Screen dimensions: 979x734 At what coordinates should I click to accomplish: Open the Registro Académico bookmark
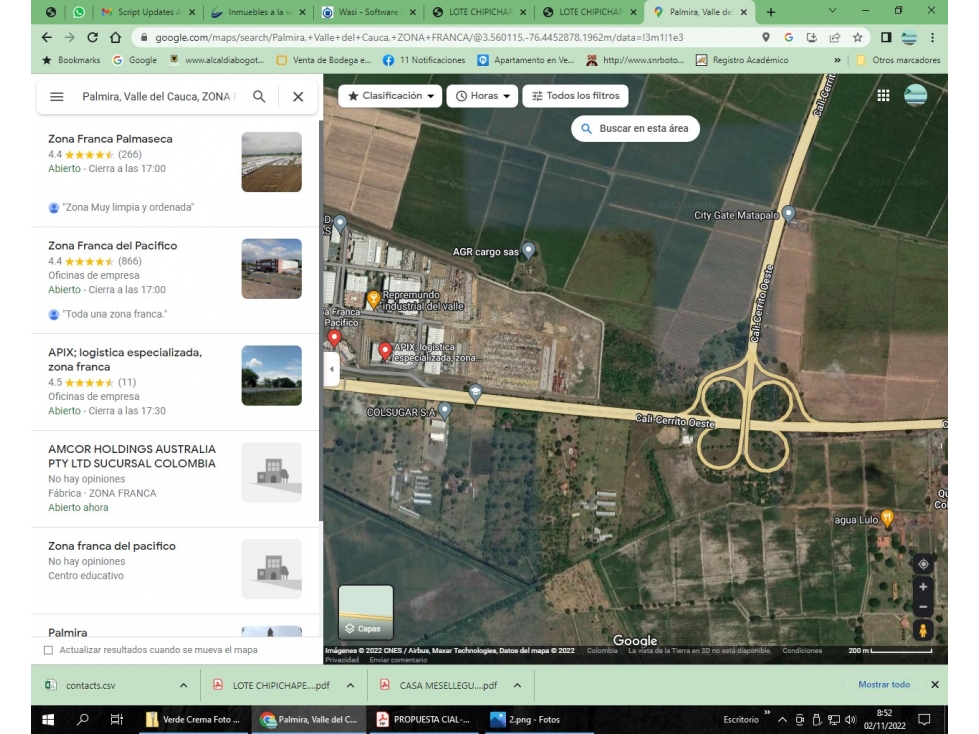click(x=742, y=61)
